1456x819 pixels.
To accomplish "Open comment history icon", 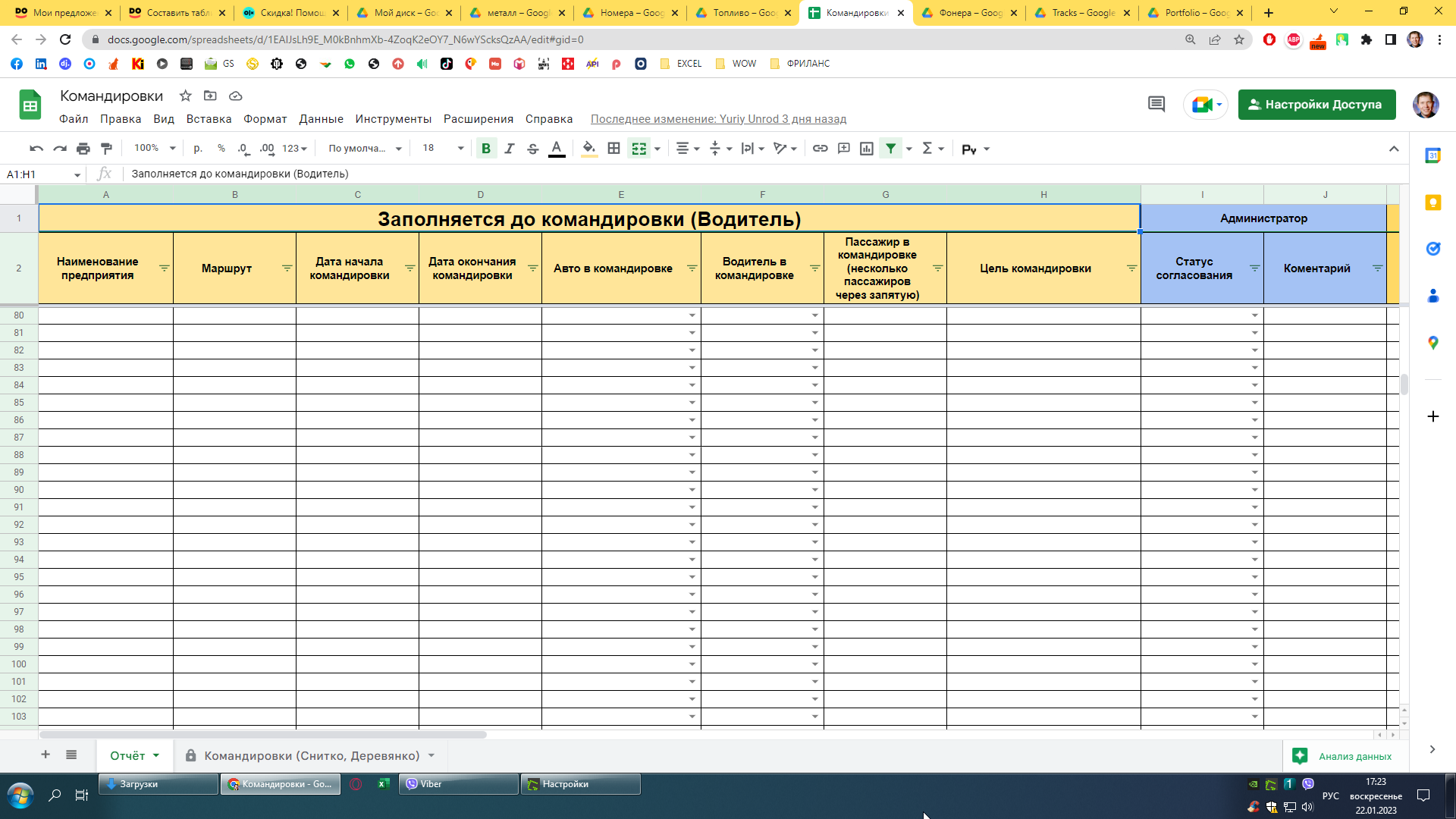I will [x=1156, y=105].
